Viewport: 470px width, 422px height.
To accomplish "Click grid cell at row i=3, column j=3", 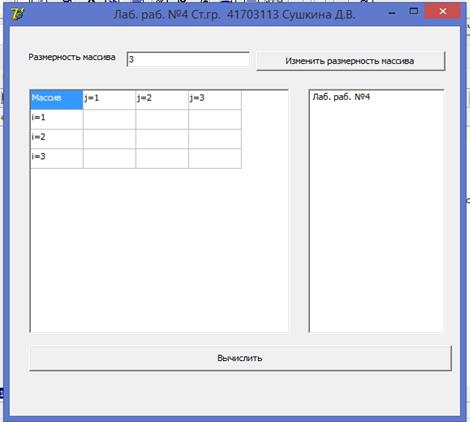I will [215, 158].
